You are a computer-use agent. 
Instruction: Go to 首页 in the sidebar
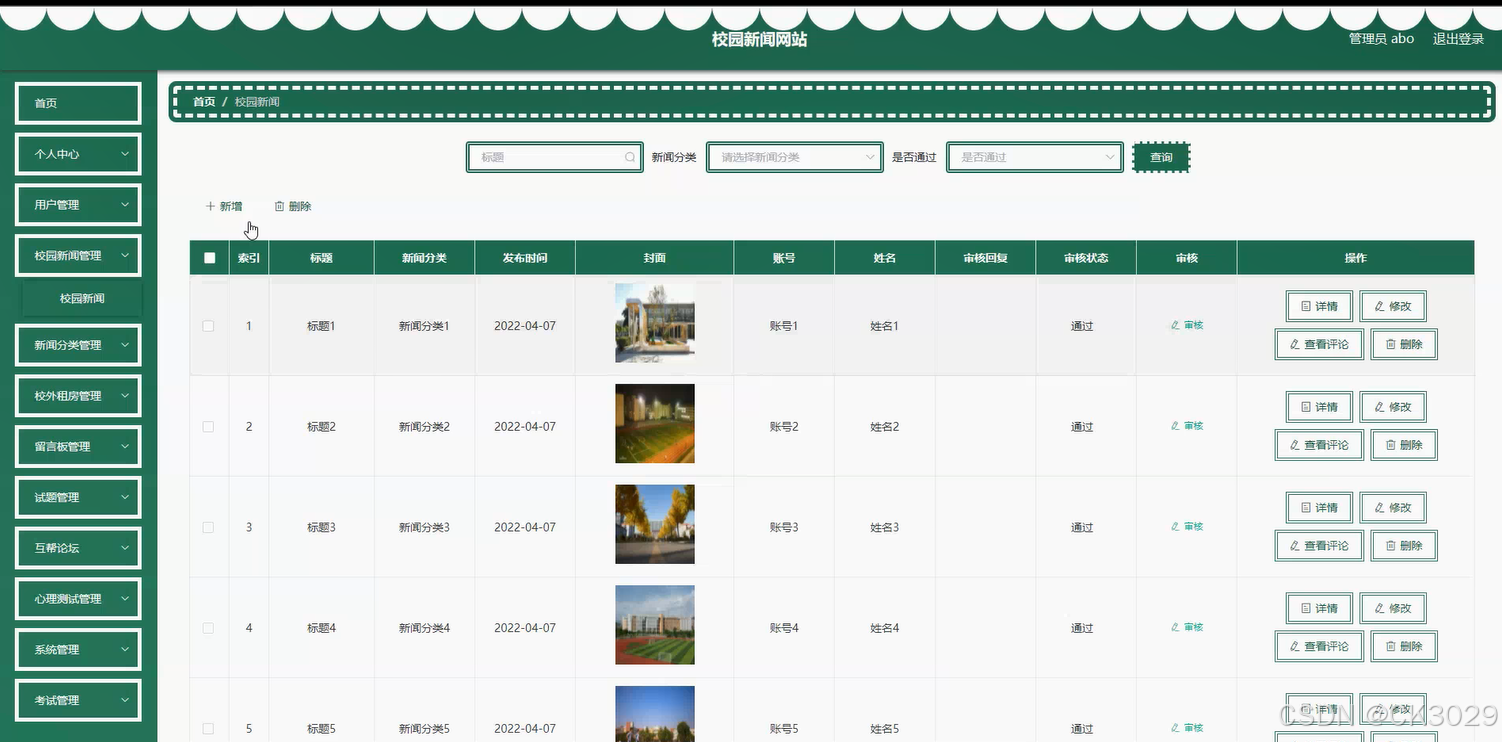point(78,103)
